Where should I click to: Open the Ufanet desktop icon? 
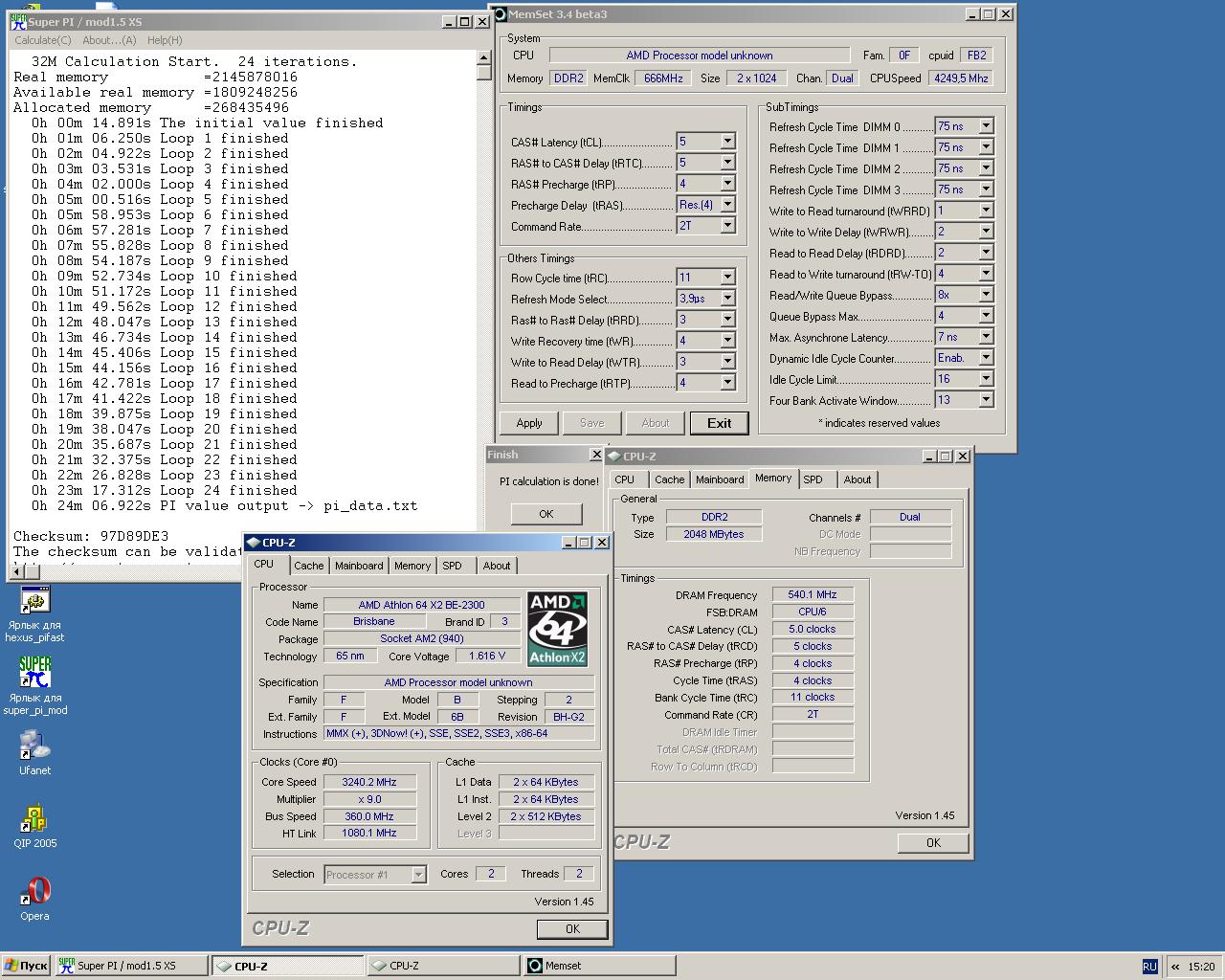click(x=35, y=746)
